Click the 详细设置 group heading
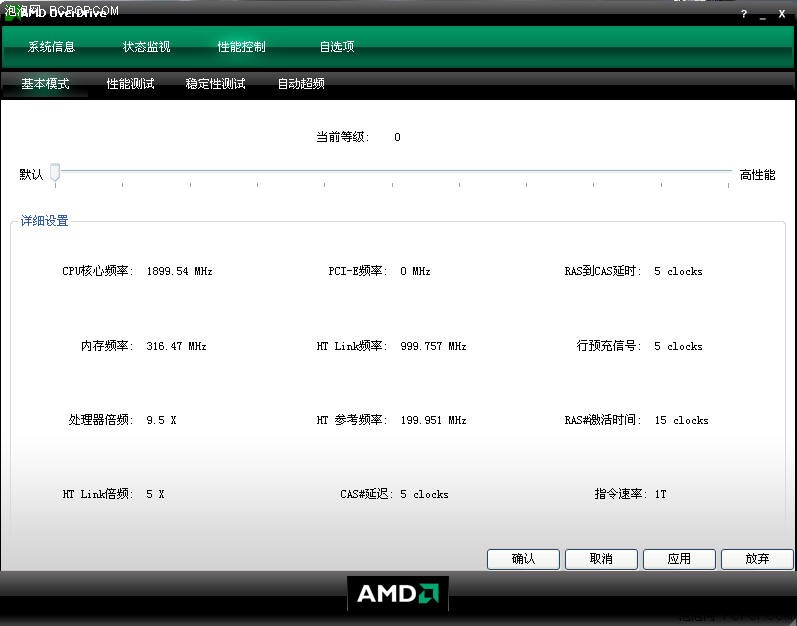797x626 pixels. [44, 221]
